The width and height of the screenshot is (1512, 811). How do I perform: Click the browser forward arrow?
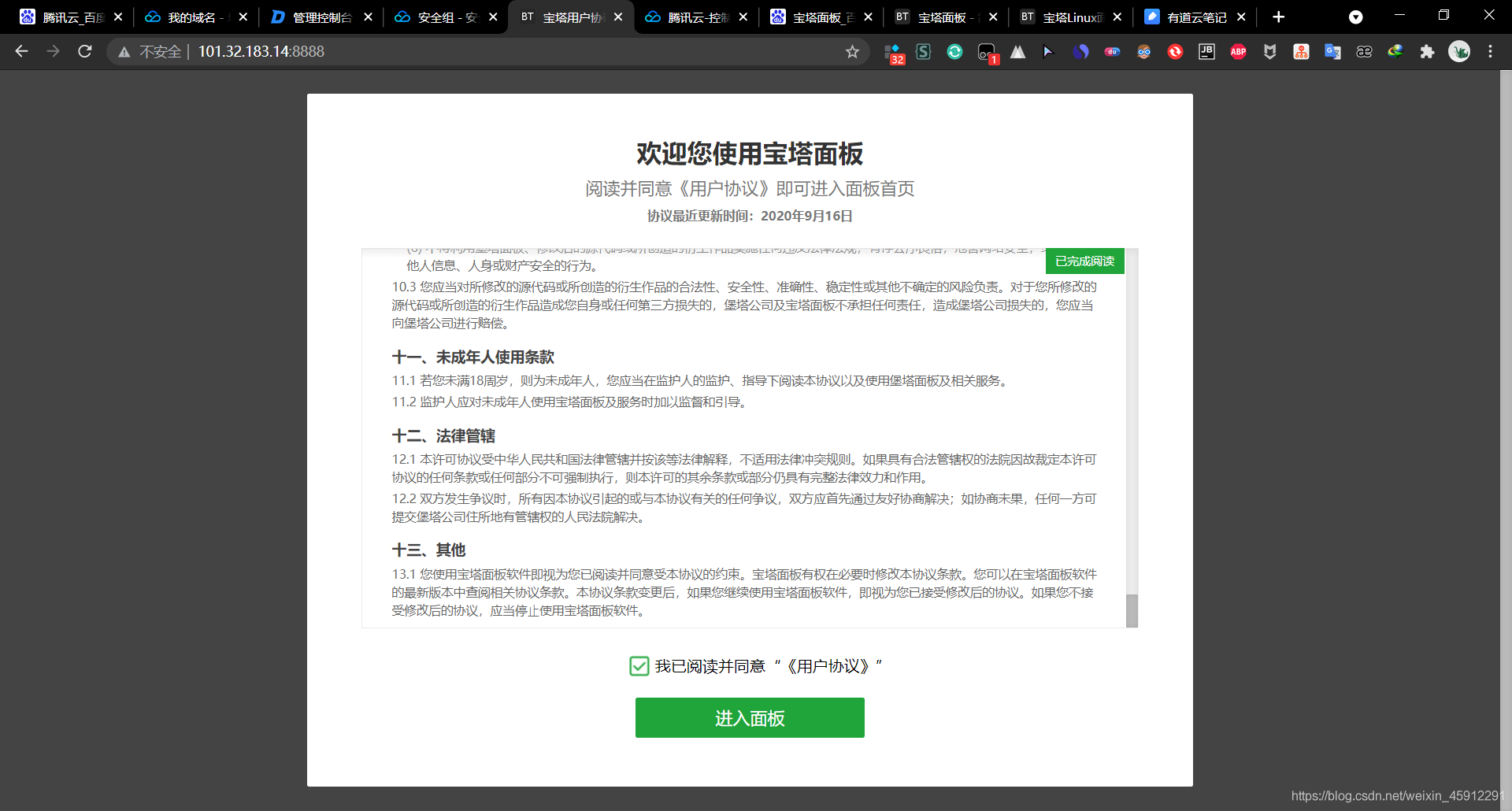[x=53, y=51]
